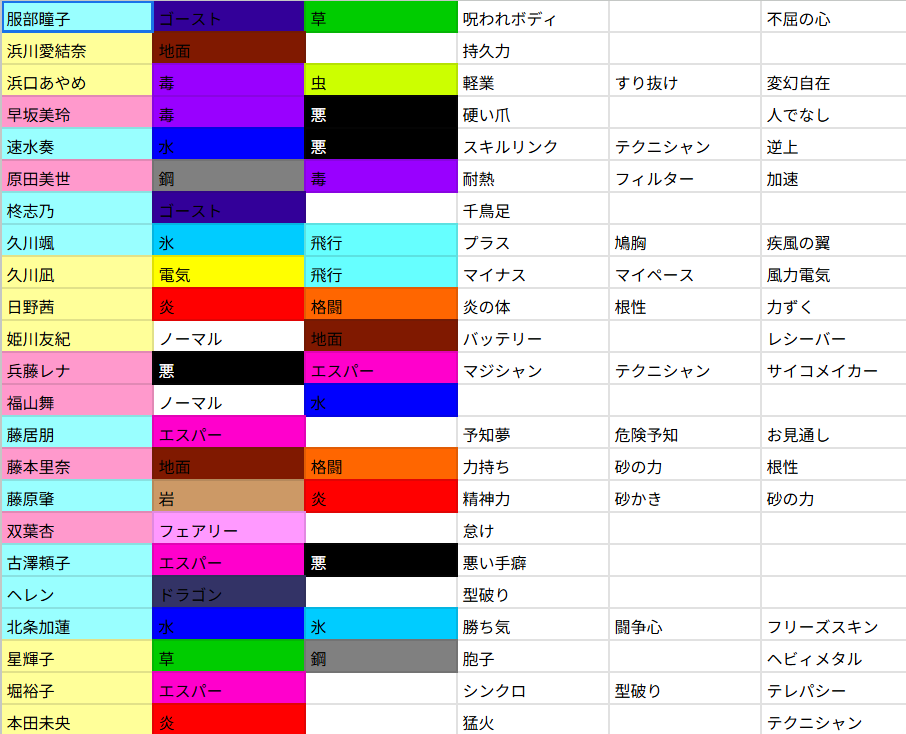Click the ヘビィメタル ability cell
The height and width of the screenshot is (734, 906).
click(x=833, y=658)
